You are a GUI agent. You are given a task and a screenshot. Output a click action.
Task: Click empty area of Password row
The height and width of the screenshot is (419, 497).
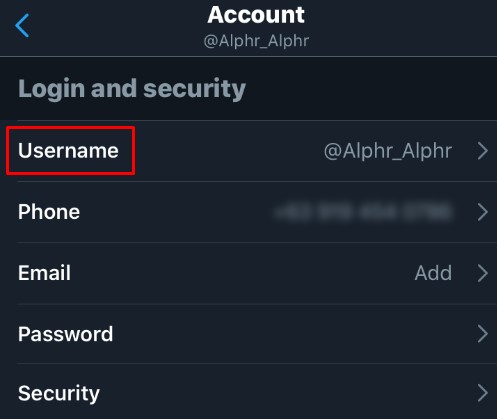[x=293, y=334]
